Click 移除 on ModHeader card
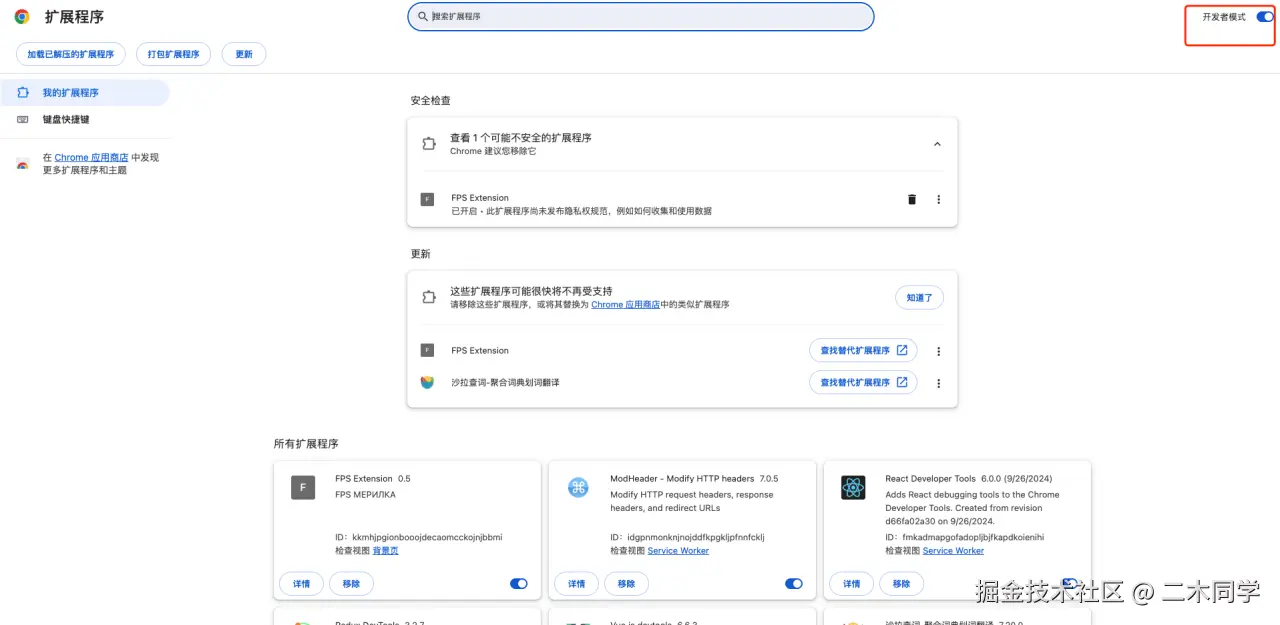 [626, 584]
